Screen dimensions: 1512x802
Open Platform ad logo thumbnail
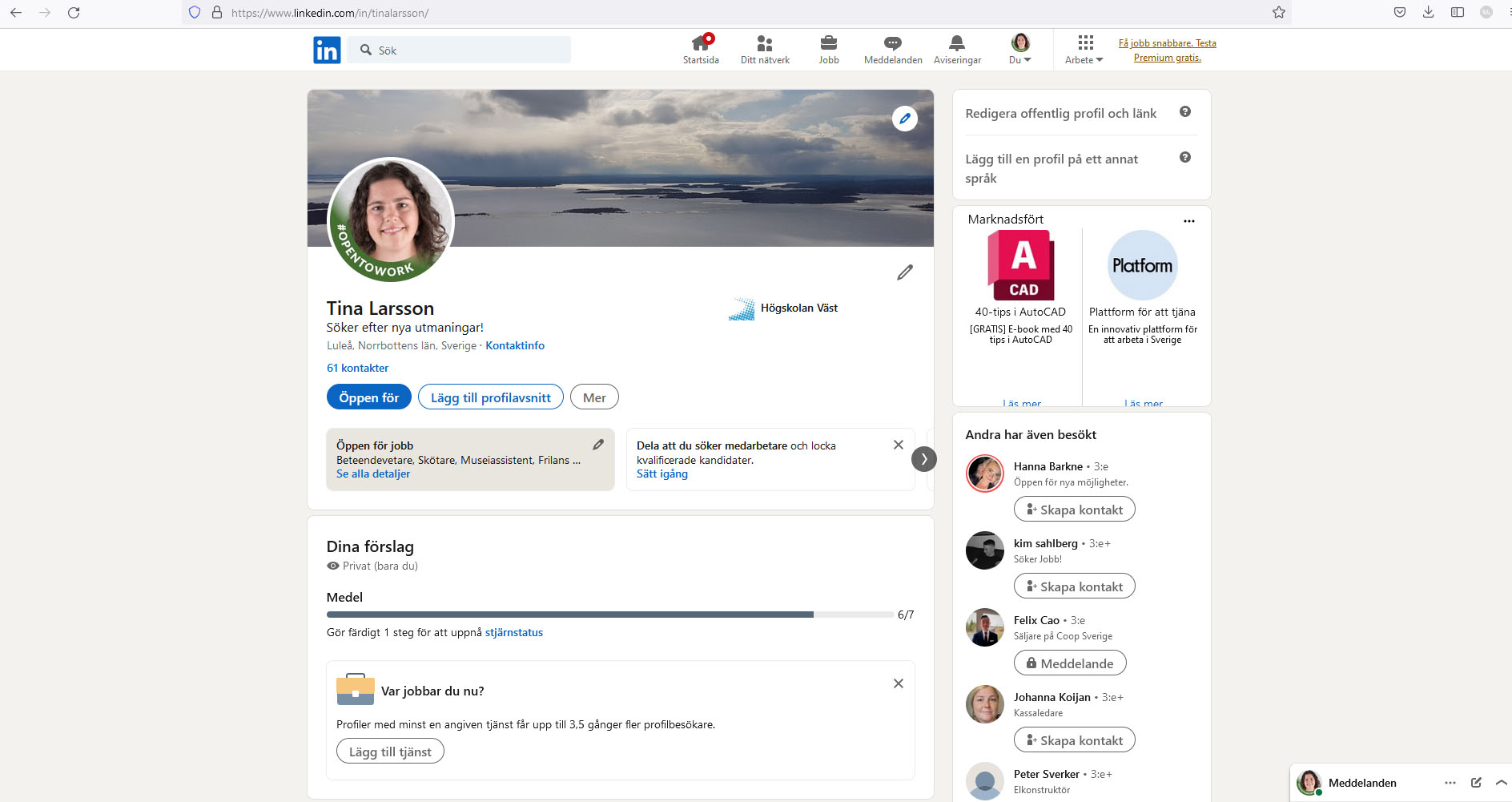[1142, 265]
